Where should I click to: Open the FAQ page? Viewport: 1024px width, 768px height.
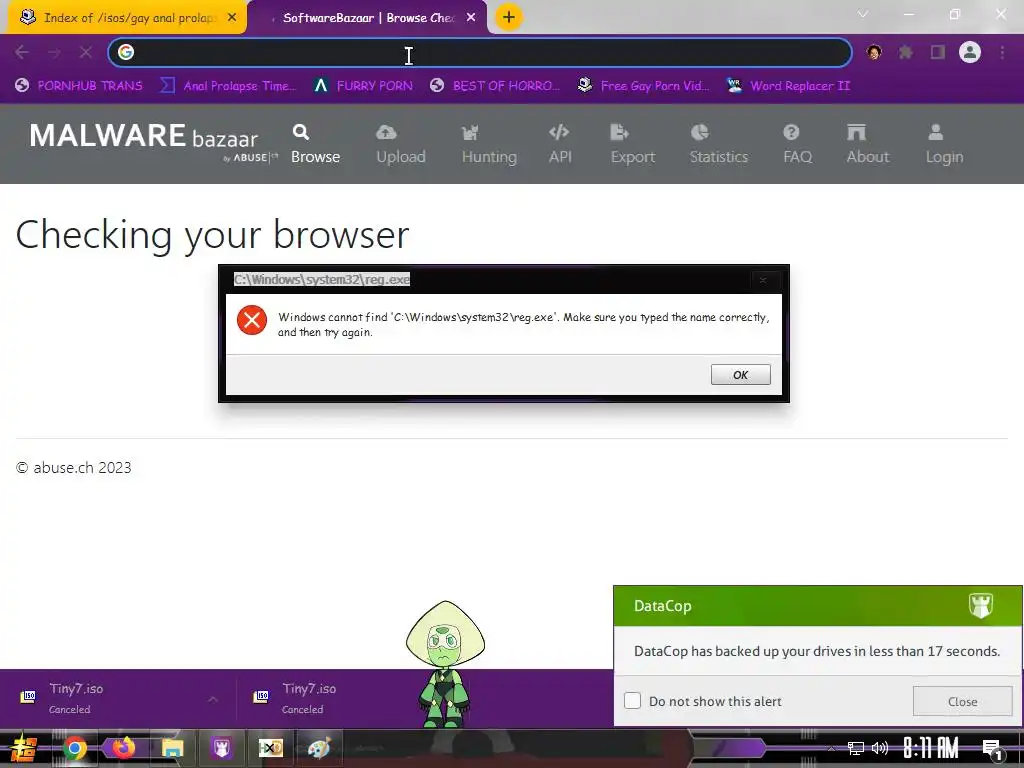(797, 144)
